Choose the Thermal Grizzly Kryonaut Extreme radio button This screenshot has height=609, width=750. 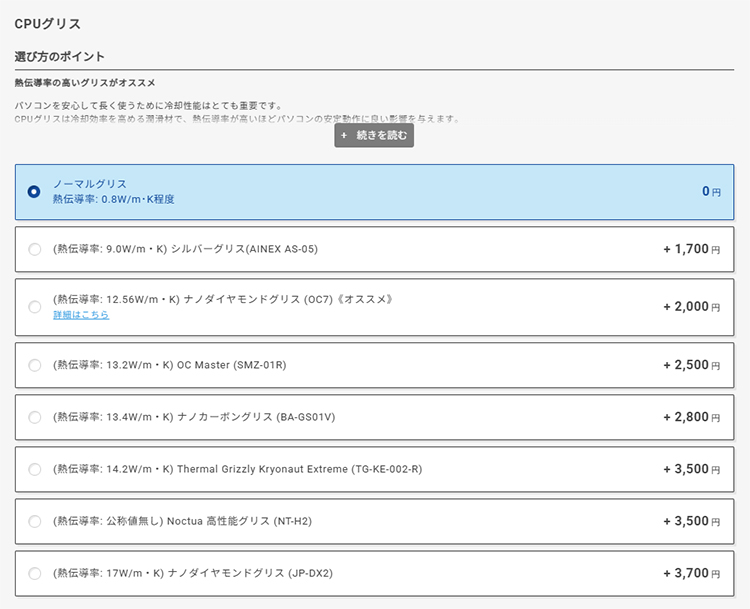tap(35, 469)
